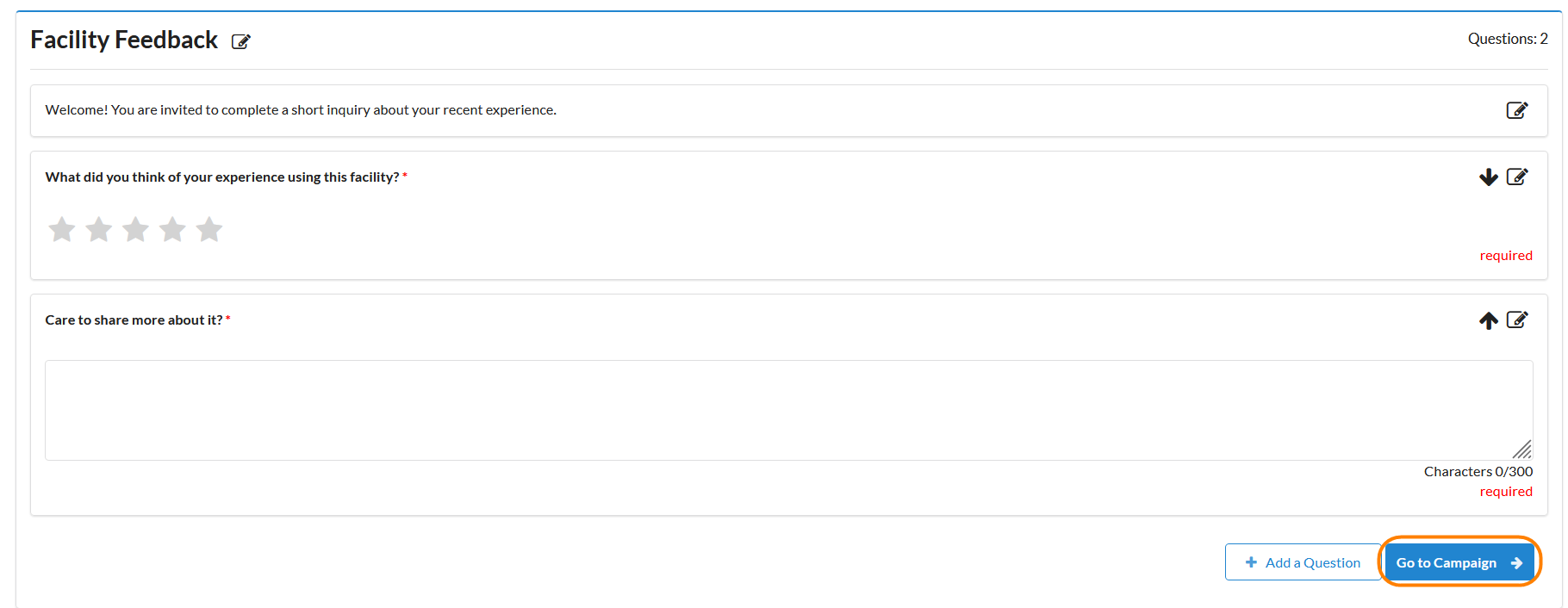Edit the 'Care to share more' question

[1516, 320]
